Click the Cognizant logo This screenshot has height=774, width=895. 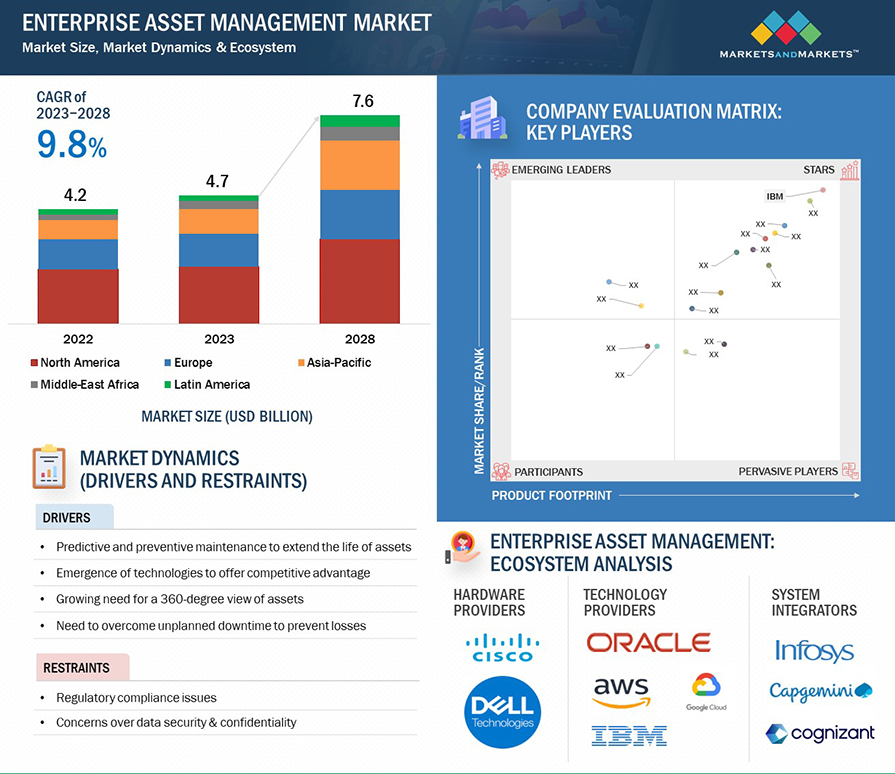(820, 733)
